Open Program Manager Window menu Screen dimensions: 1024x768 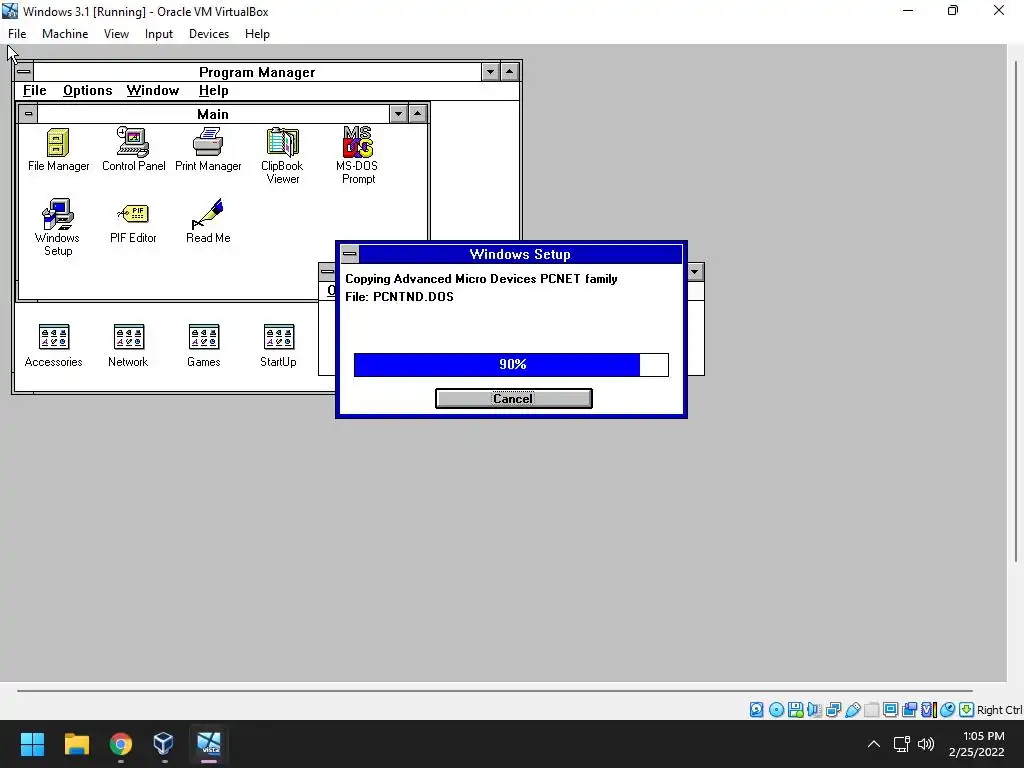pyautogui.click(x=153, y=90)
